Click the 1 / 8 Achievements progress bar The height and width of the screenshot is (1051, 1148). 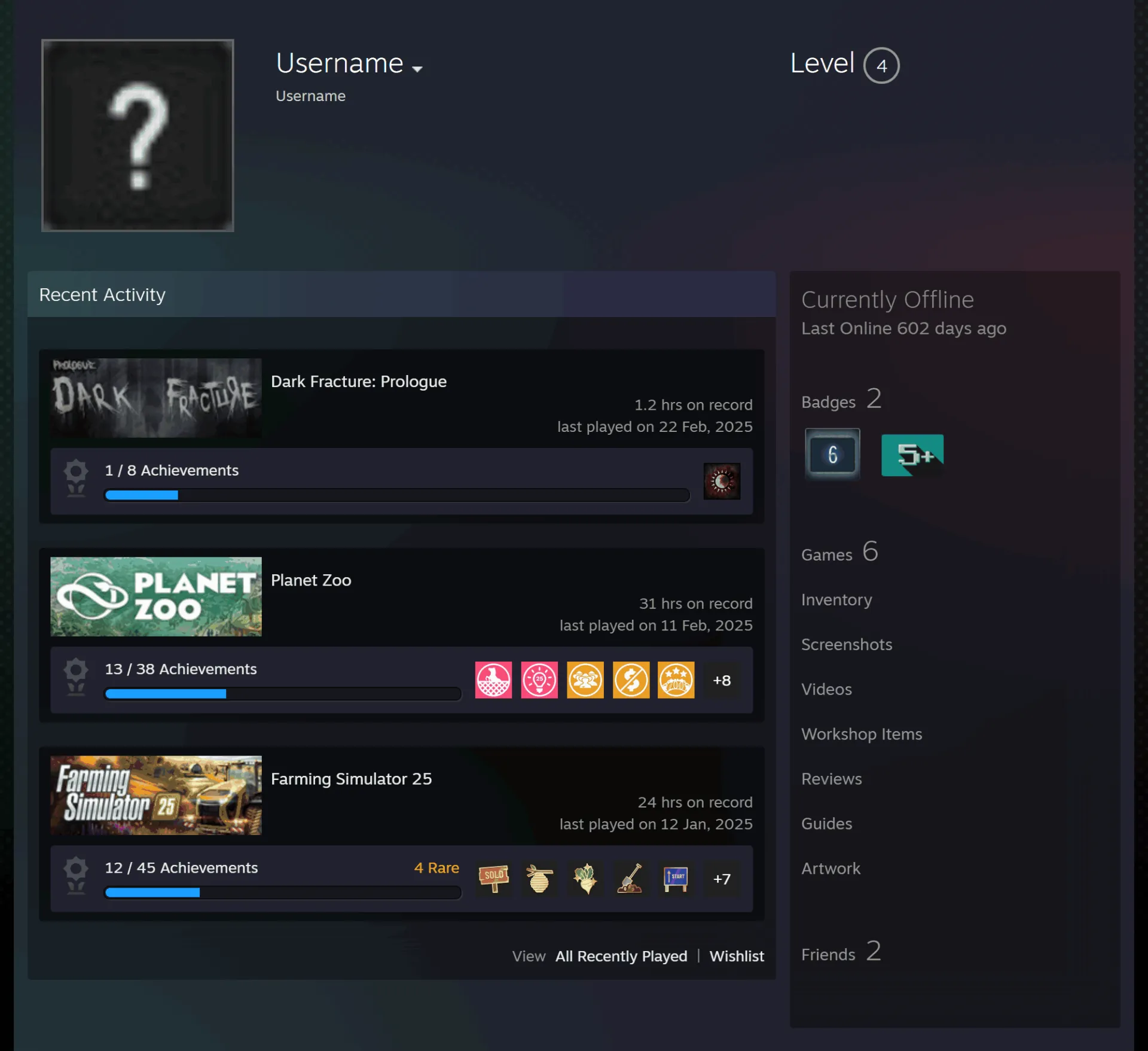(397, 495)
